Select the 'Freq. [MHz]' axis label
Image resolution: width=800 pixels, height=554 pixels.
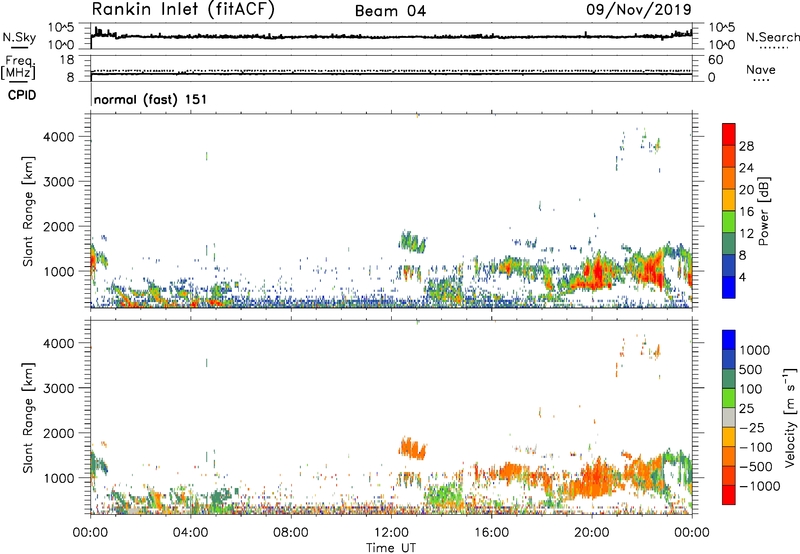pyautogui.click(x=18, y=68)
